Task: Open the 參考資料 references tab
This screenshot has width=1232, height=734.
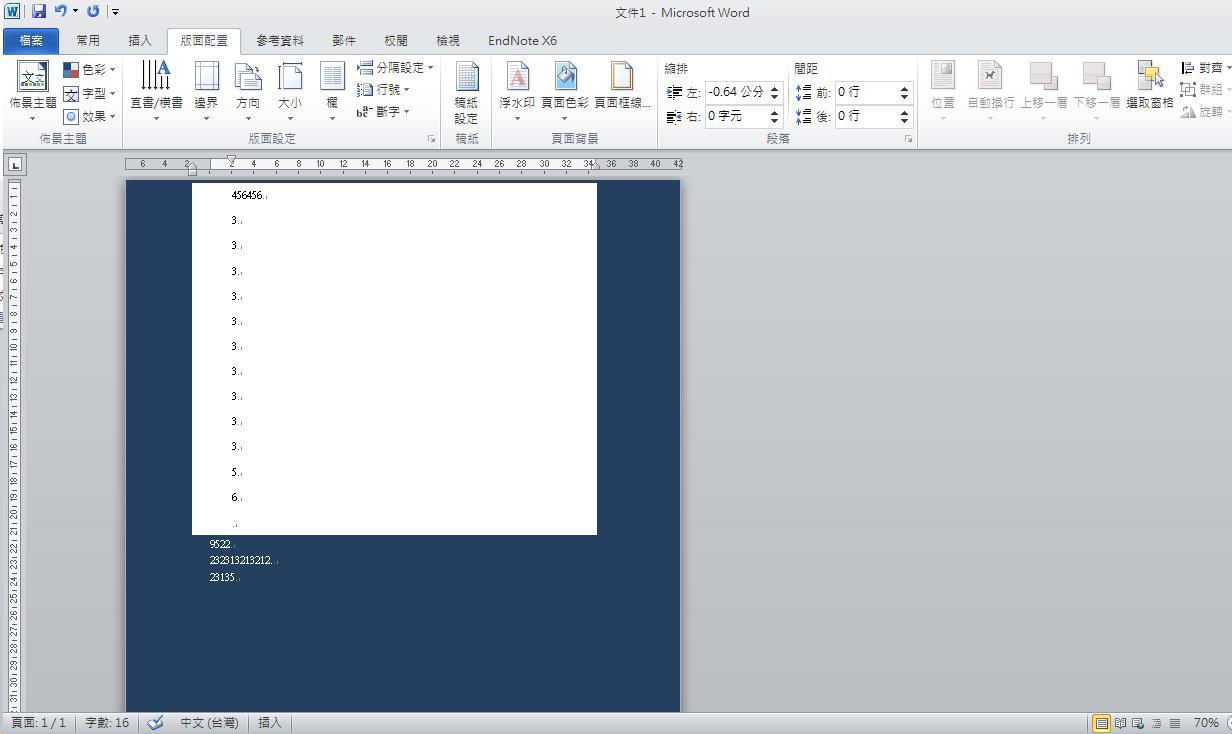Action: [x=279, y=41]
